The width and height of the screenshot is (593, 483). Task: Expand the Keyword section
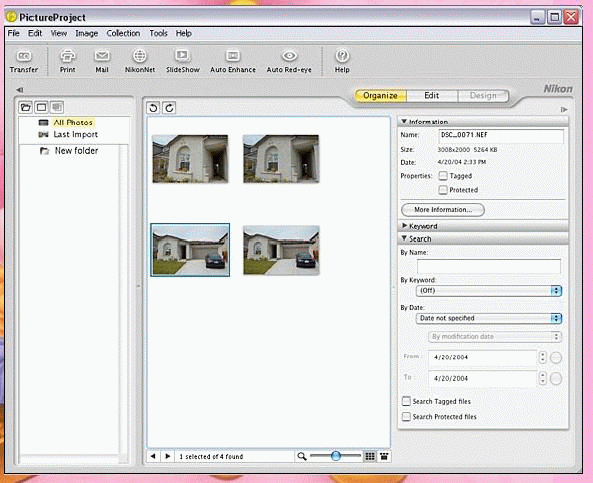pyautogui.click(x=404, y=226)
